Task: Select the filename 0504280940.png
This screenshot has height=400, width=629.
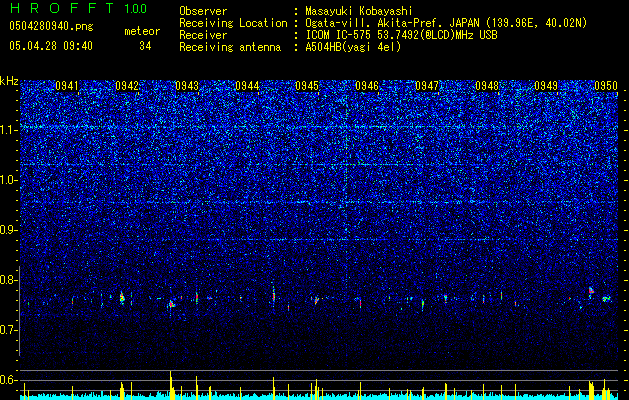Action: tap(51, 27)
